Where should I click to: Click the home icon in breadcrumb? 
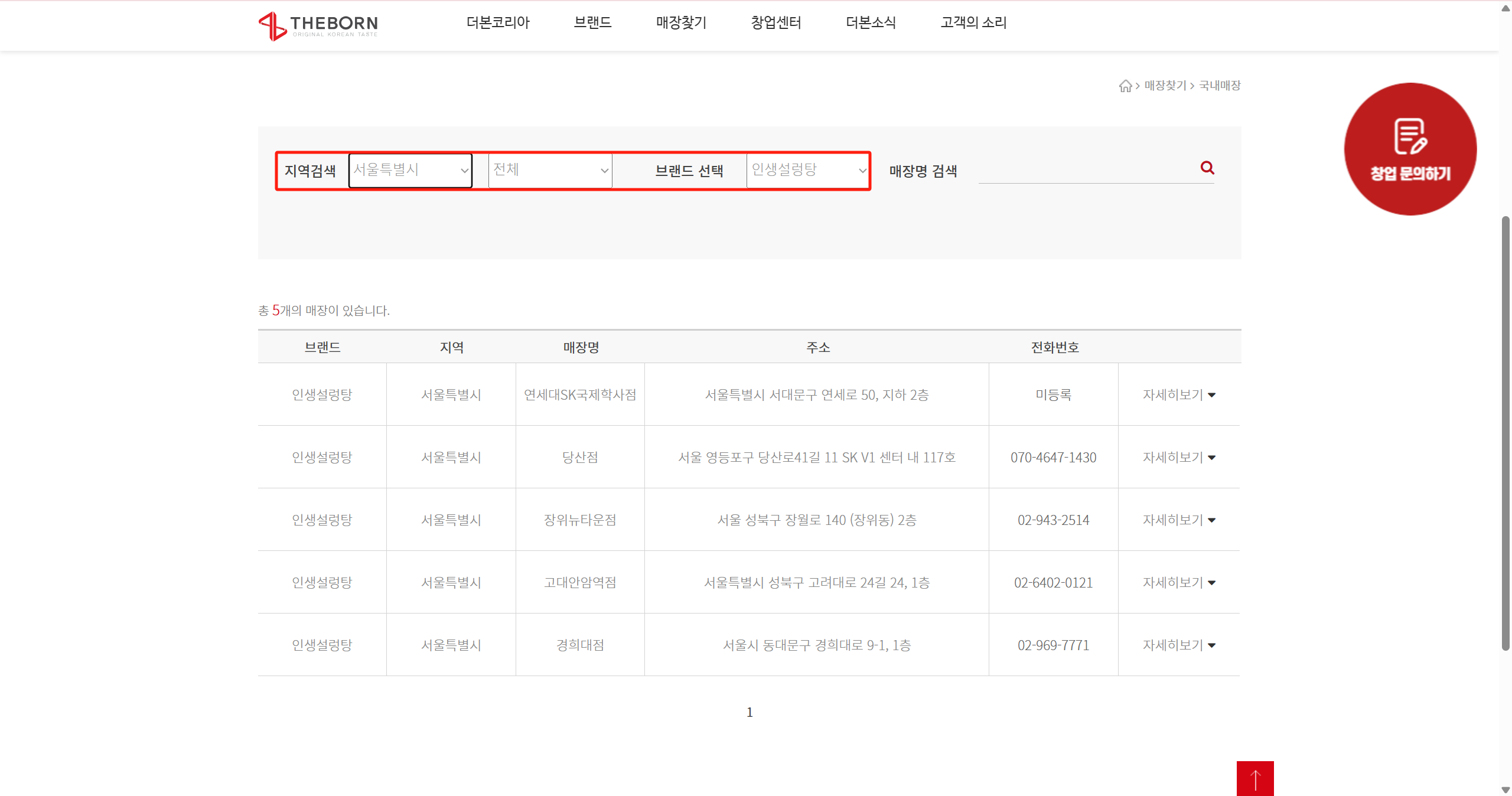click(1125, 86)
